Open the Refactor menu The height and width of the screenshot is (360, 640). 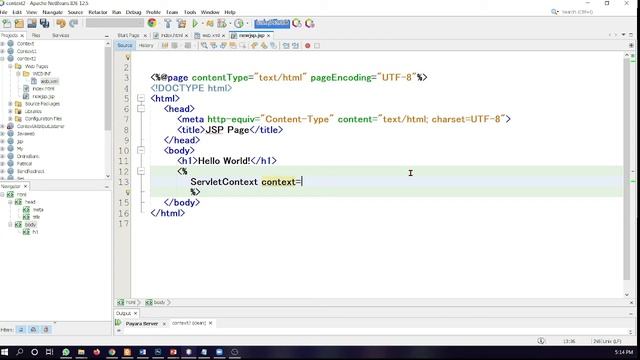pyautogui.click(x=98, y=12)
